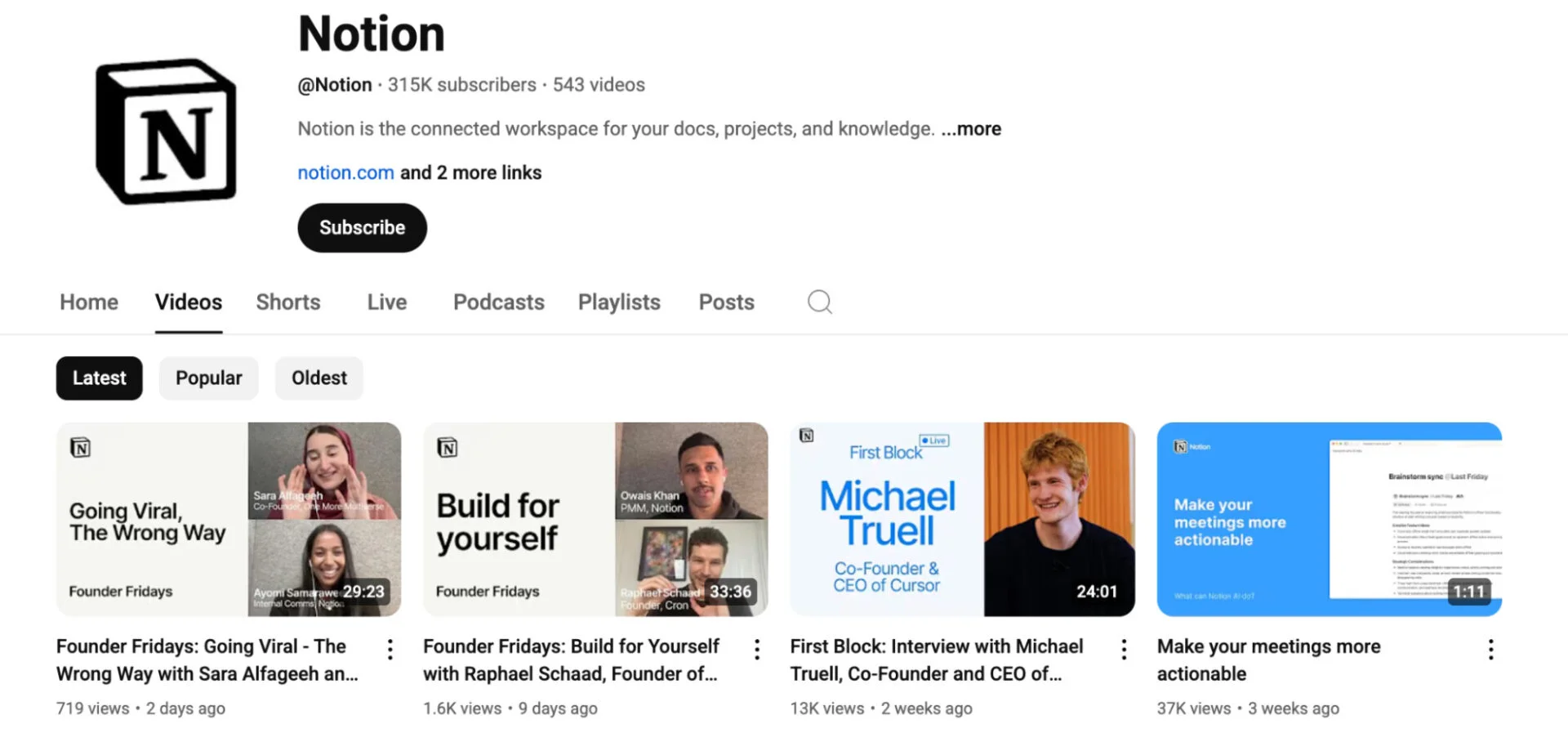
Task: Switch sorting to Oldest
Action: coord(318,378)
